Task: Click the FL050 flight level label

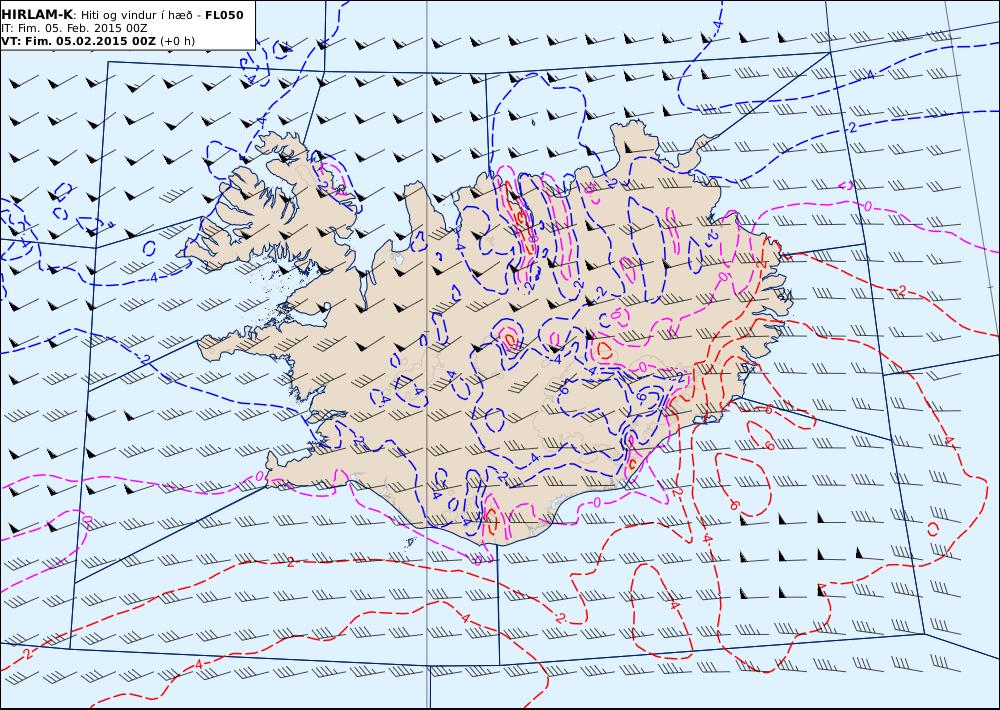Action: coord(224,15)
